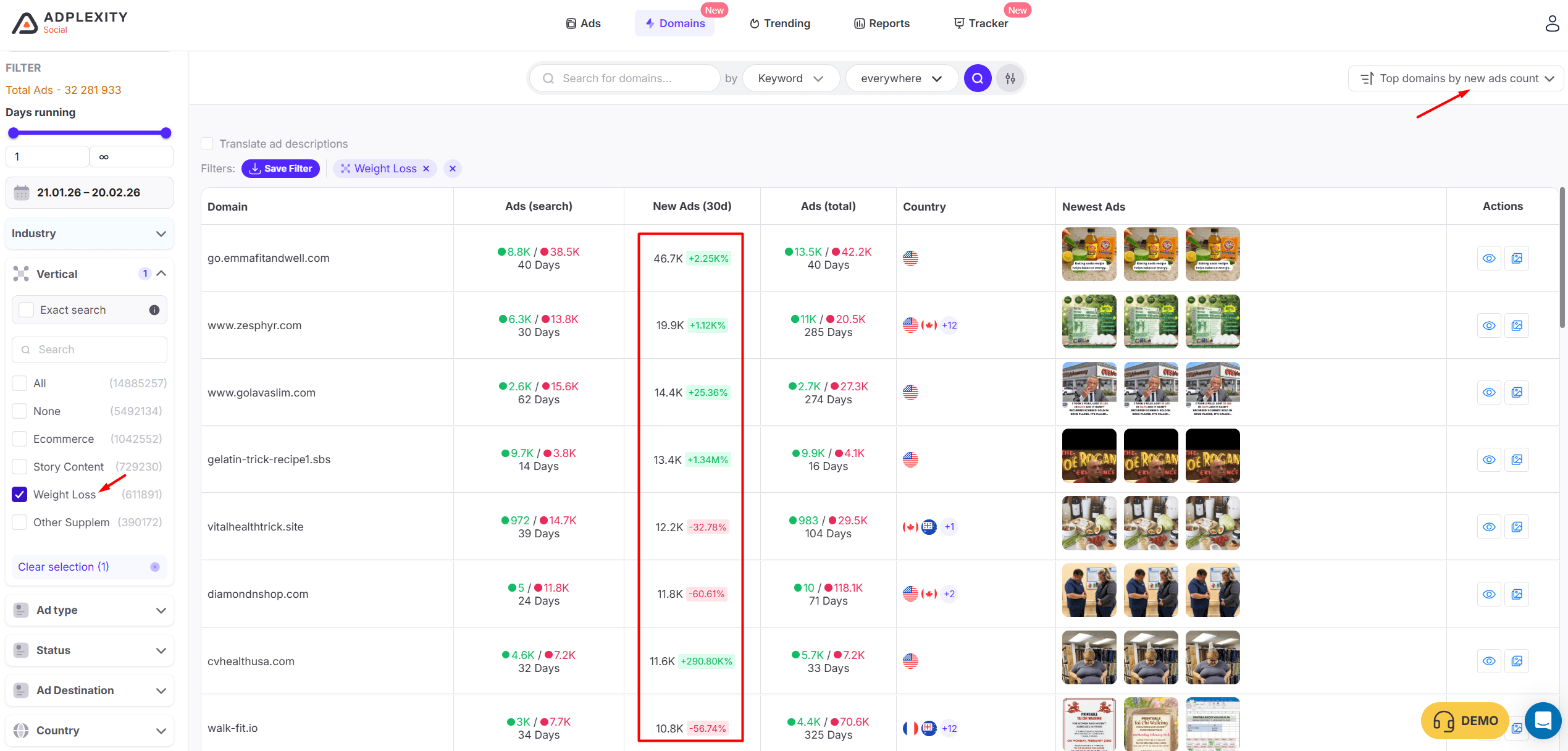Click the Save Filter button
The width and height of the screenshot is (1568, 751).
pyautogui.click(x=281, y=169)
